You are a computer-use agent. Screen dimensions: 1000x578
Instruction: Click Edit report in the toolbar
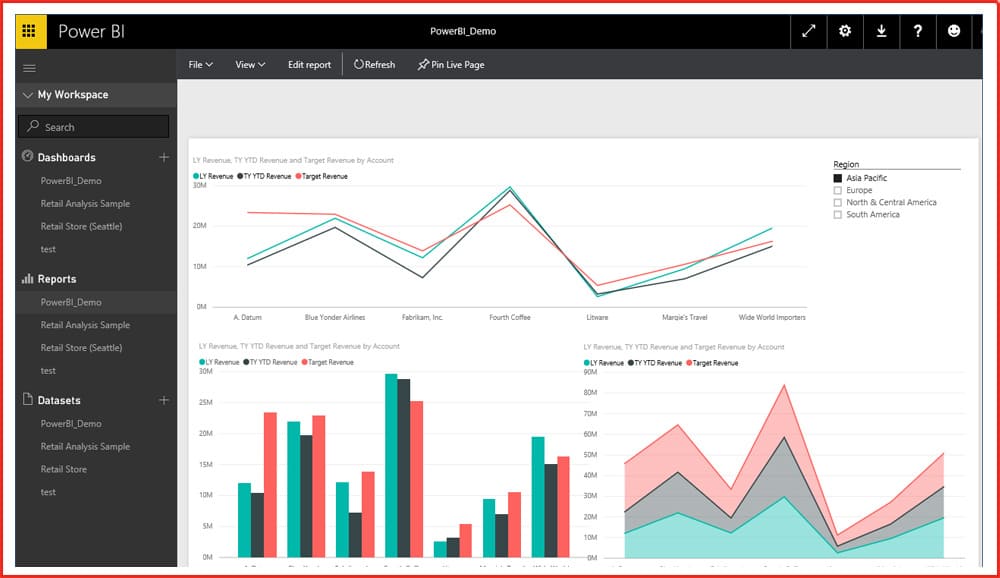309,65
